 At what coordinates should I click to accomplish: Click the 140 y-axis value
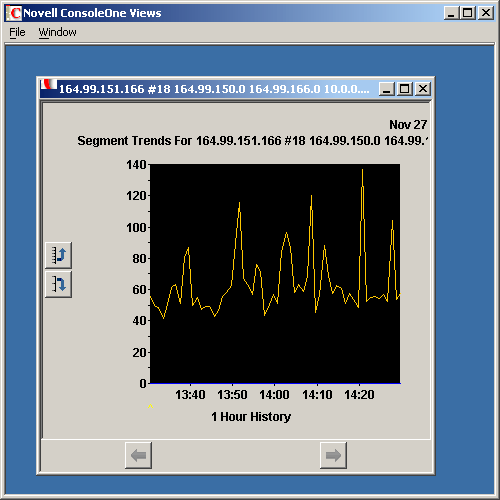pyautogui.click(x=136, y=165)
